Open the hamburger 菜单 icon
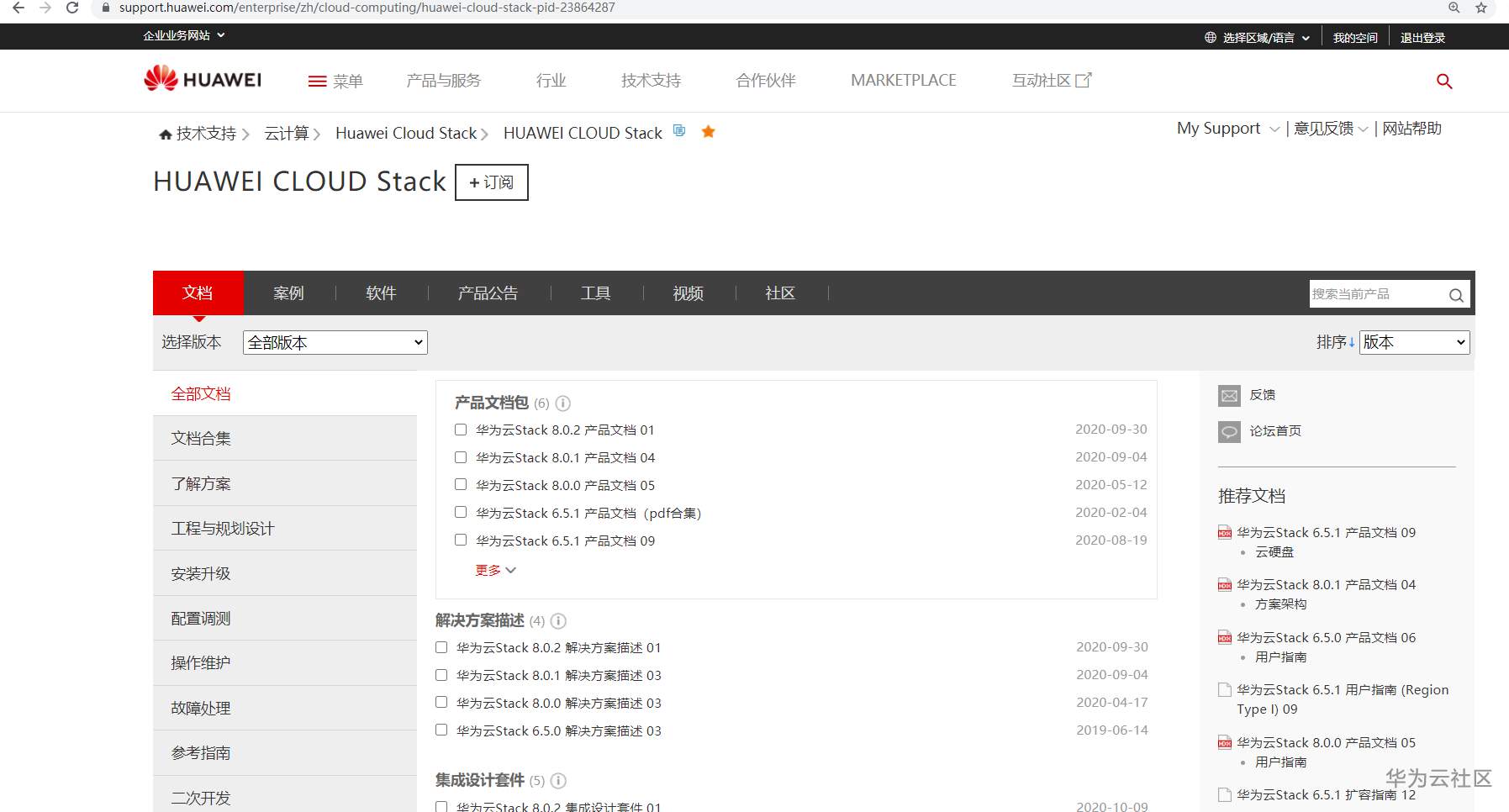The image size is (1509, 812). 317,82
